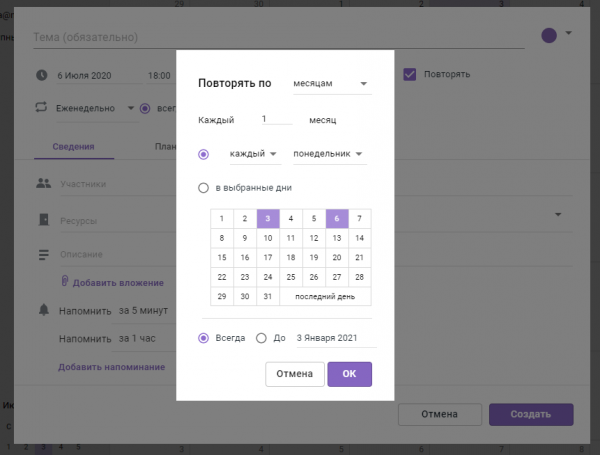Image resolution: width=600 pixels, height=455 pixels.
Task: Toggle the Повторять checkbox
Action: coord(410,74)
